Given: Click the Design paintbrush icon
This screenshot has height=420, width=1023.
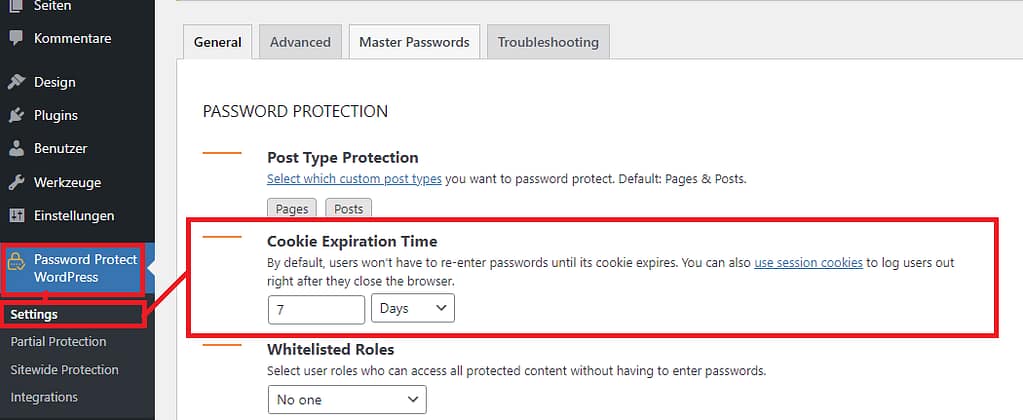Looking at the screenshot, I should 16,82.
